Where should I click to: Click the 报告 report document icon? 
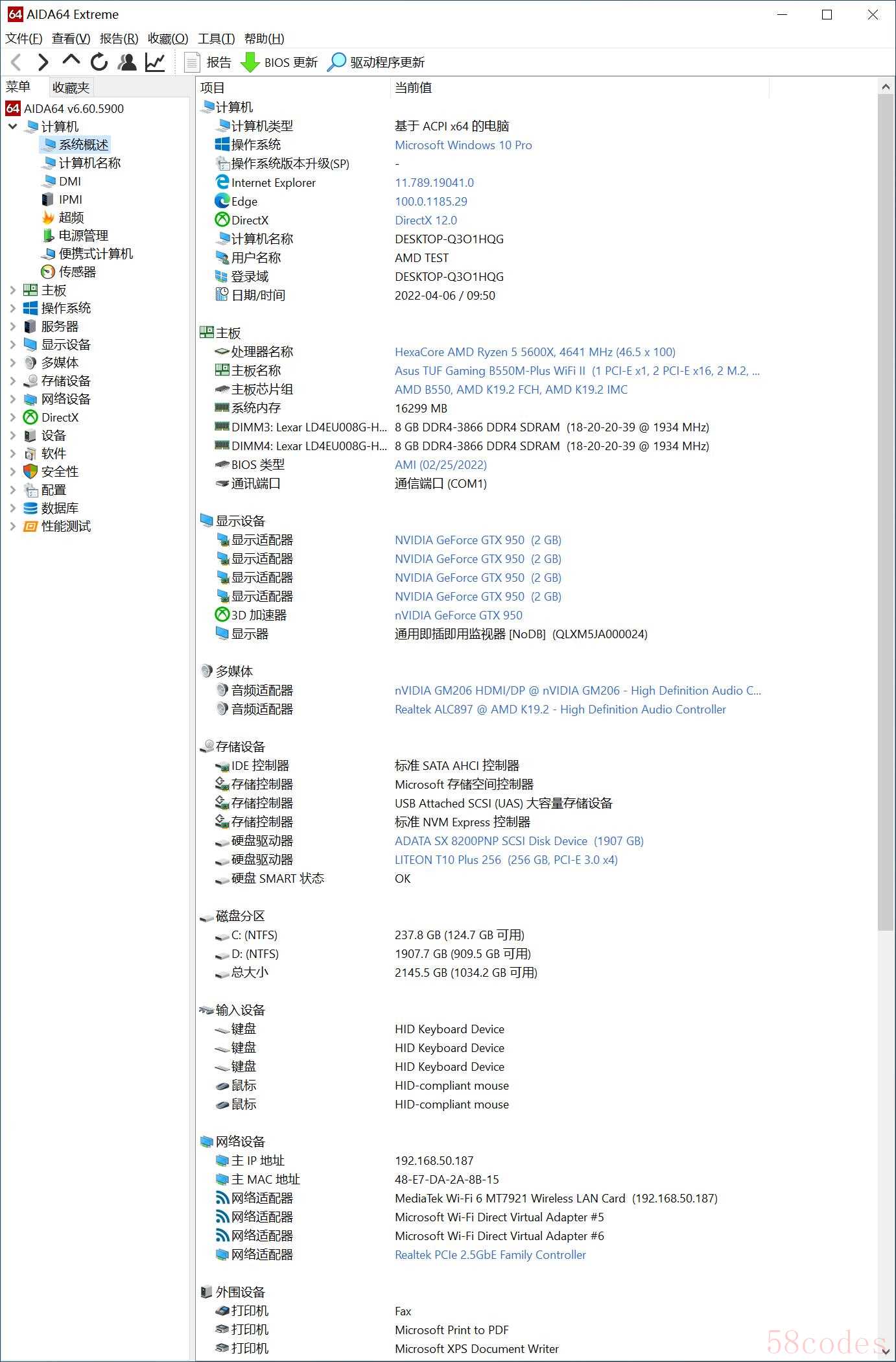tap(192, 62)
